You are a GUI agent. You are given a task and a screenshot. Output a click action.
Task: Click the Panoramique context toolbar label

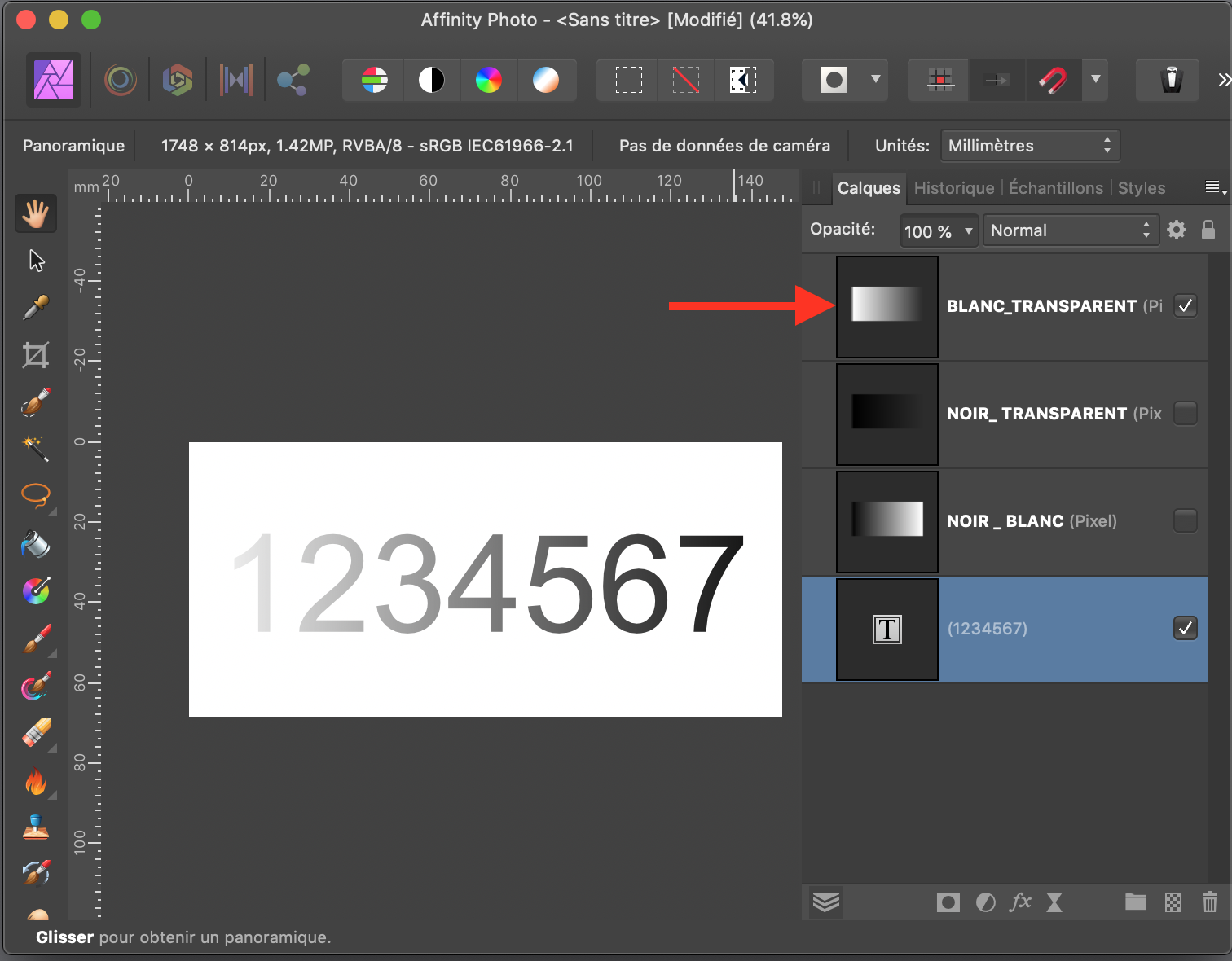point(73,146)
